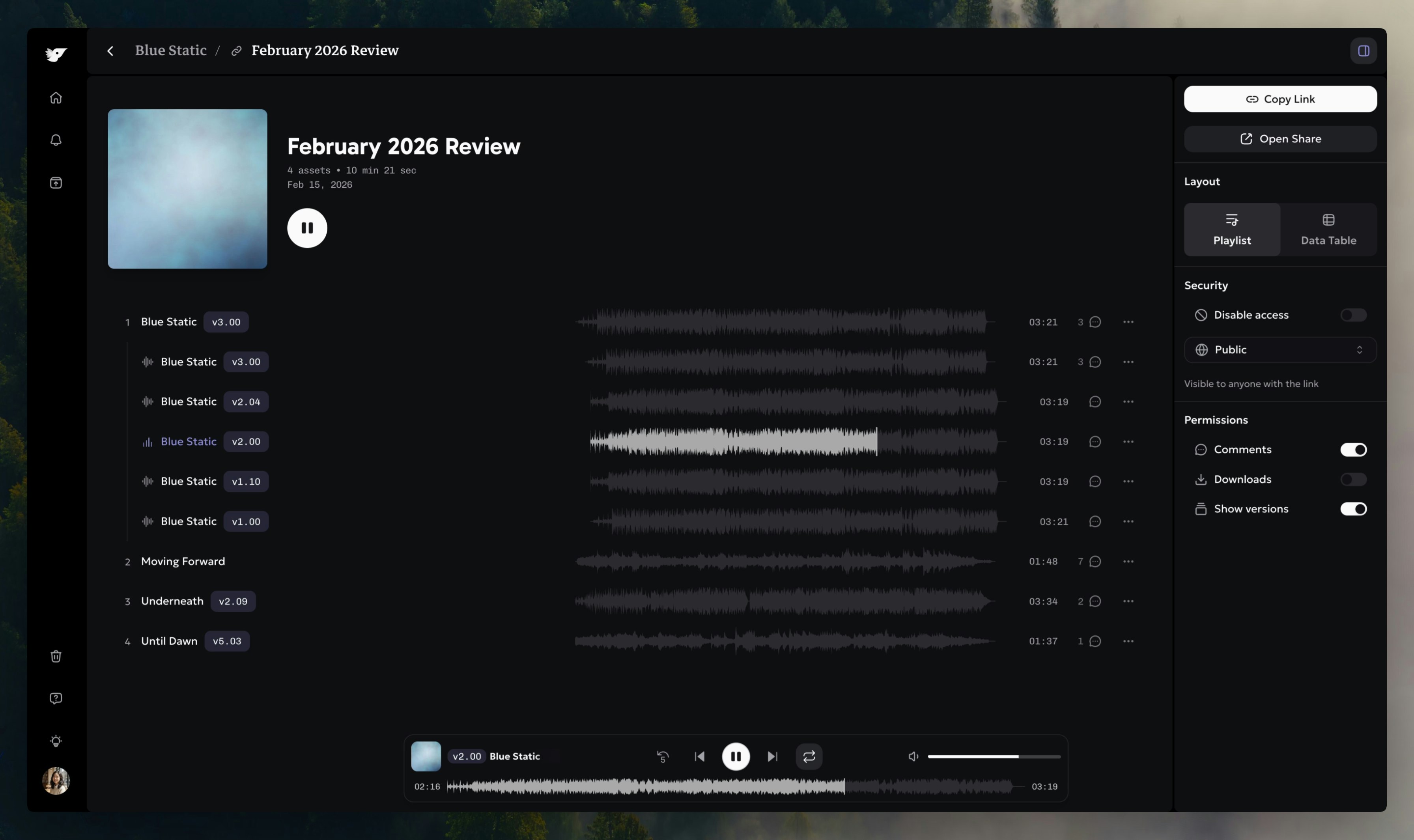Select the Playlist layout tab

(1232, 230)
